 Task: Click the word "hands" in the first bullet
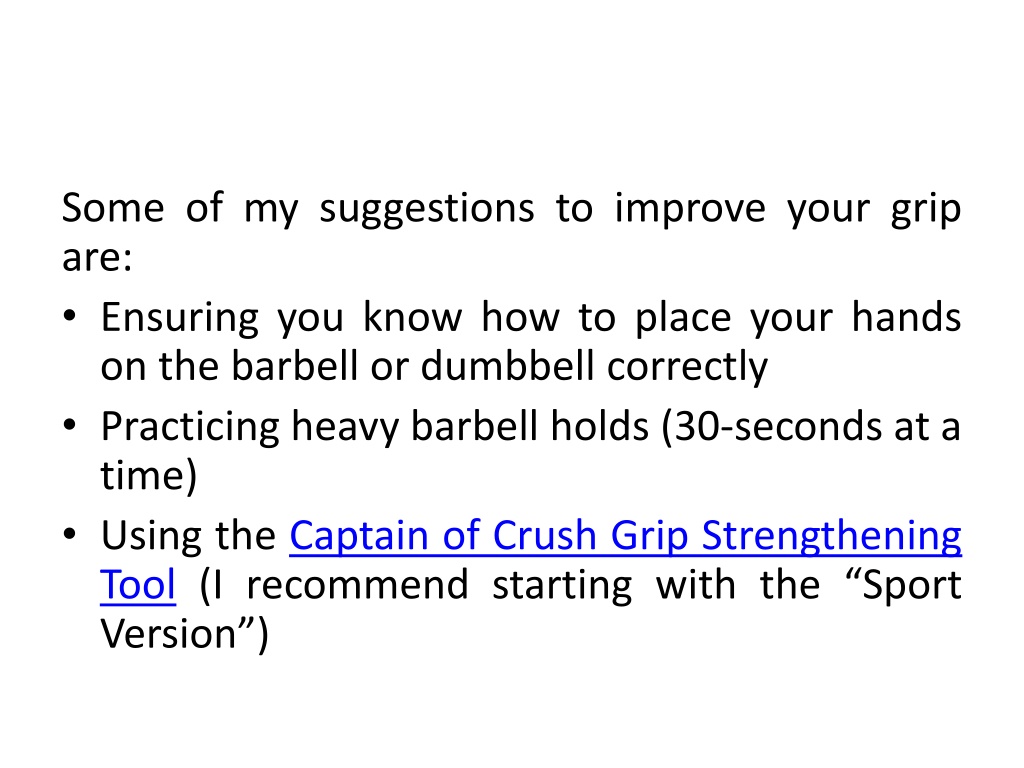(x=906, y=317)
